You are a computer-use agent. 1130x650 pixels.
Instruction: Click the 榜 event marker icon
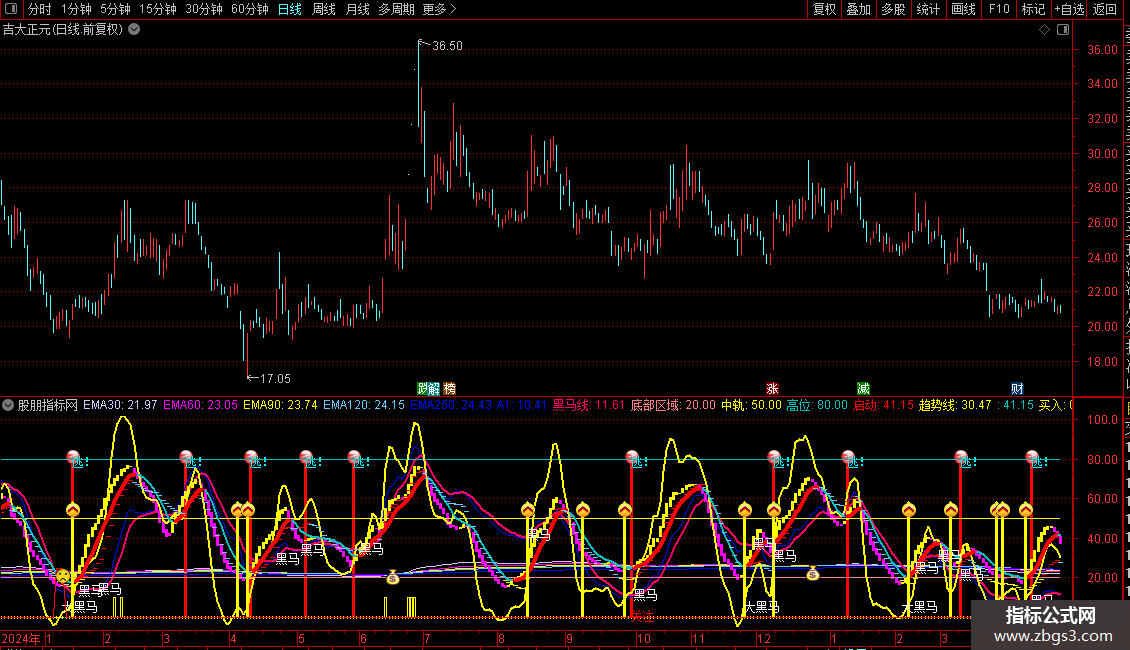[x=449, y=388]
